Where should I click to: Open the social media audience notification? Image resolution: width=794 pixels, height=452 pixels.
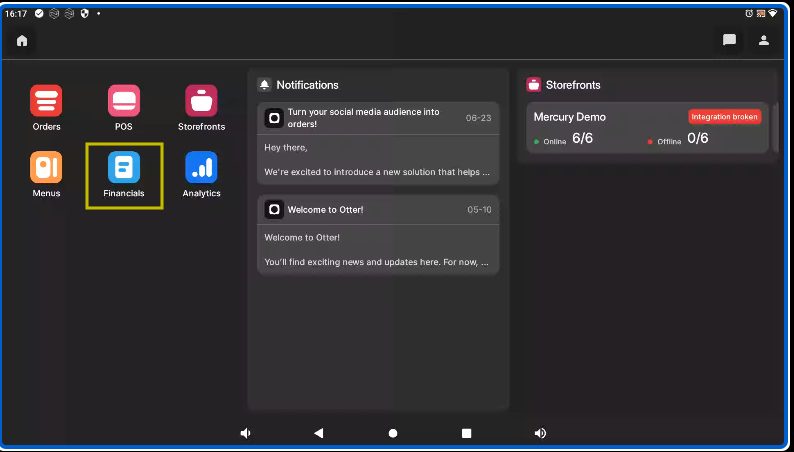pyautogui.click(x=378, y=144)
